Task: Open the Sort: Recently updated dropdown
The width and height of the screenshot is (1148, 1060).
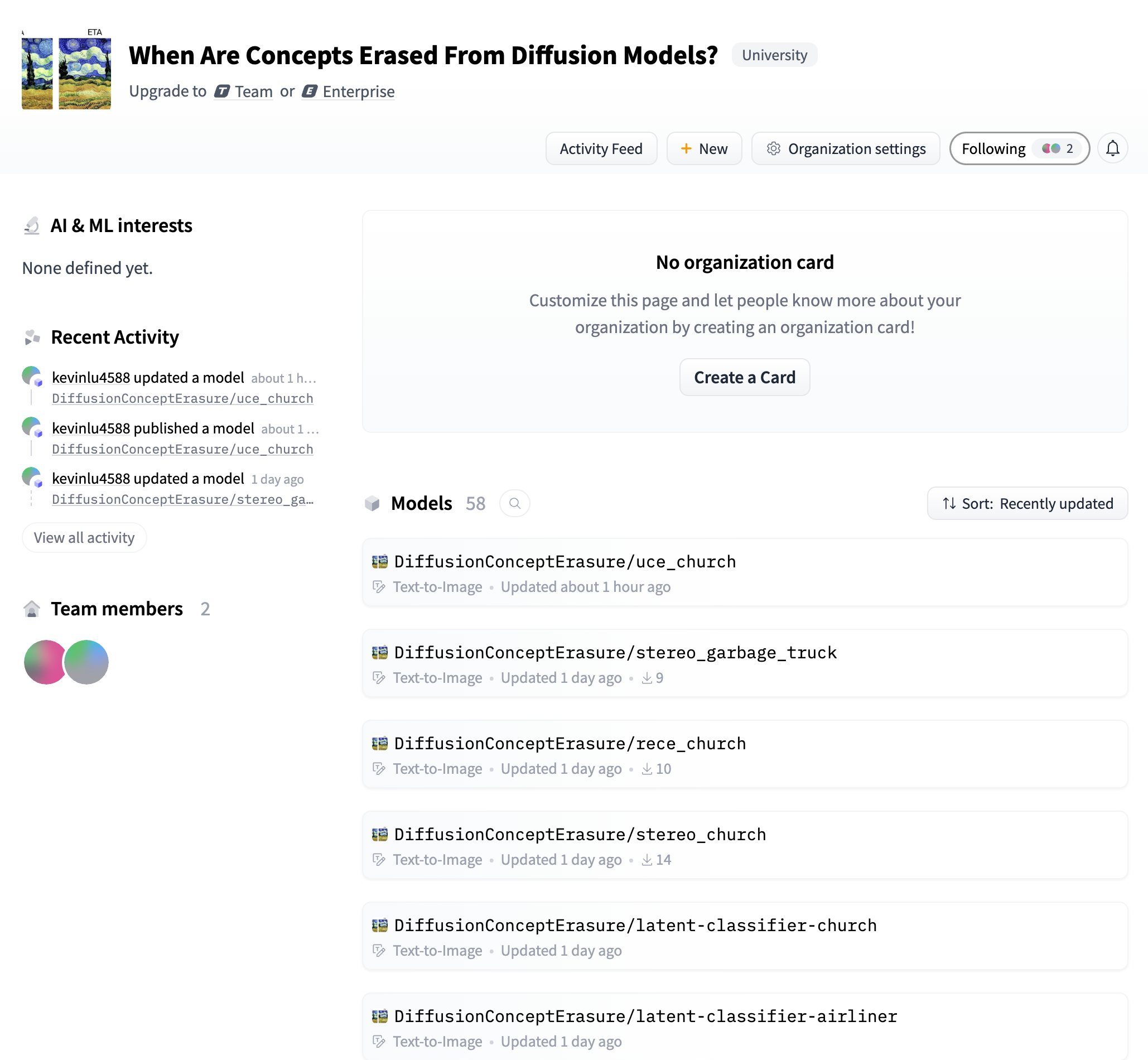Action: coord(1026,503)
